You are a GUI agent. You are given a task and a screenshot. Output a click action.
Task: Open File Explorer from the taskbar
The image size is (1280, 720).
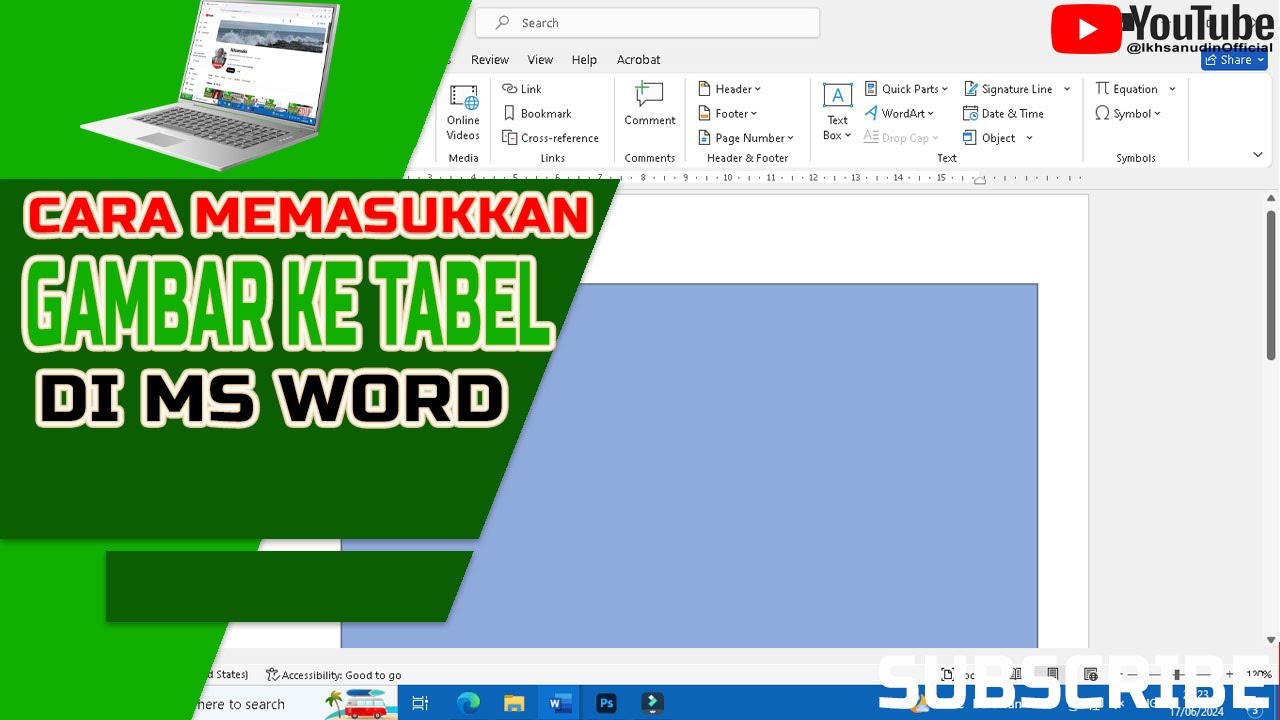(x=514, y=703)
